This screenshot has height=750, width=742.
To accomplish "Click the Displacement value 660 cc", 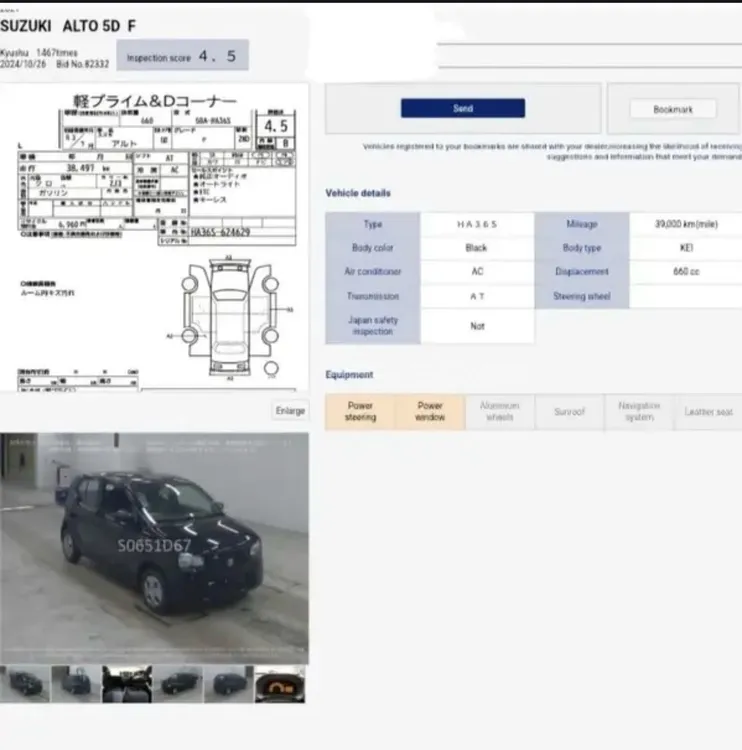I will (x=686, y=272).
